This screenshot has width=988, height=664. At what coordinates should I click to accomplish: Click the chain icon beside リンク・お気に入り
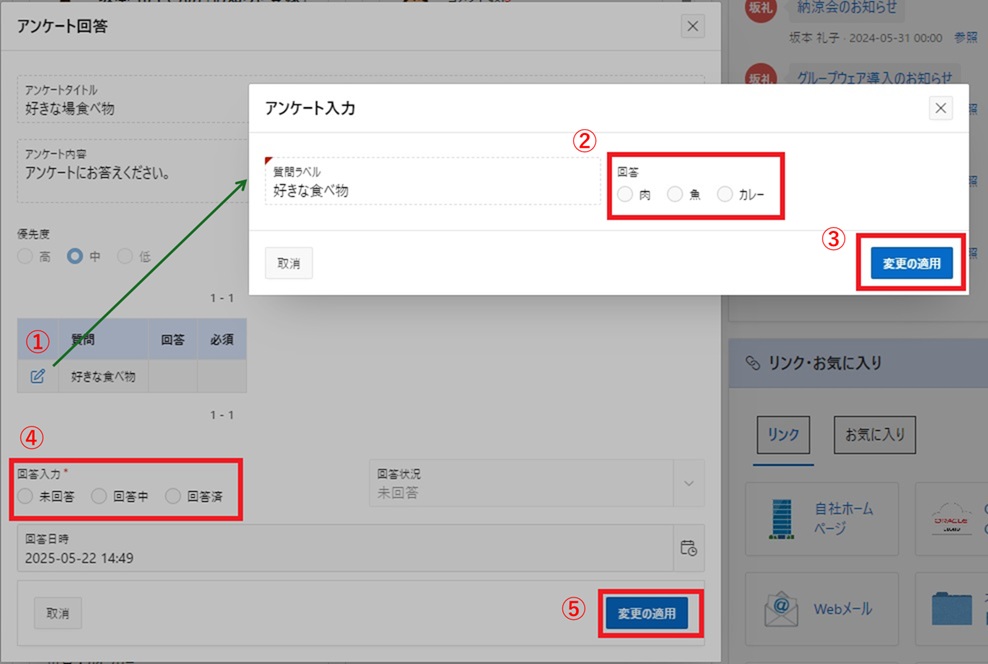click(752, 363)
